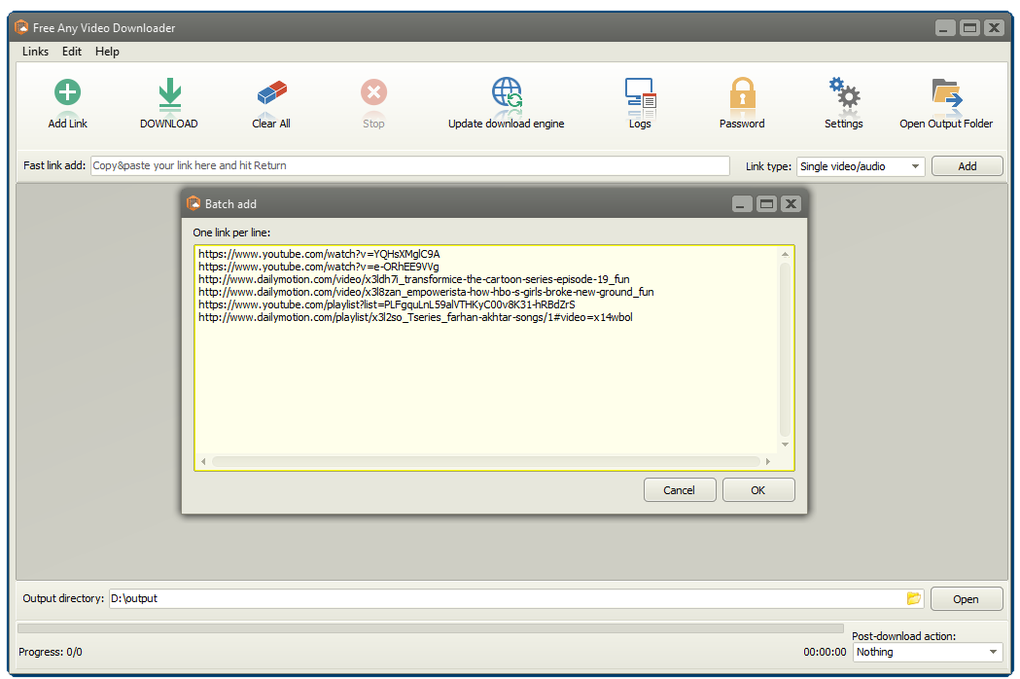The height and width of the screenshot is (679, 1020).
Task: Expand the Link type dropdown
Action: point(915,166)
